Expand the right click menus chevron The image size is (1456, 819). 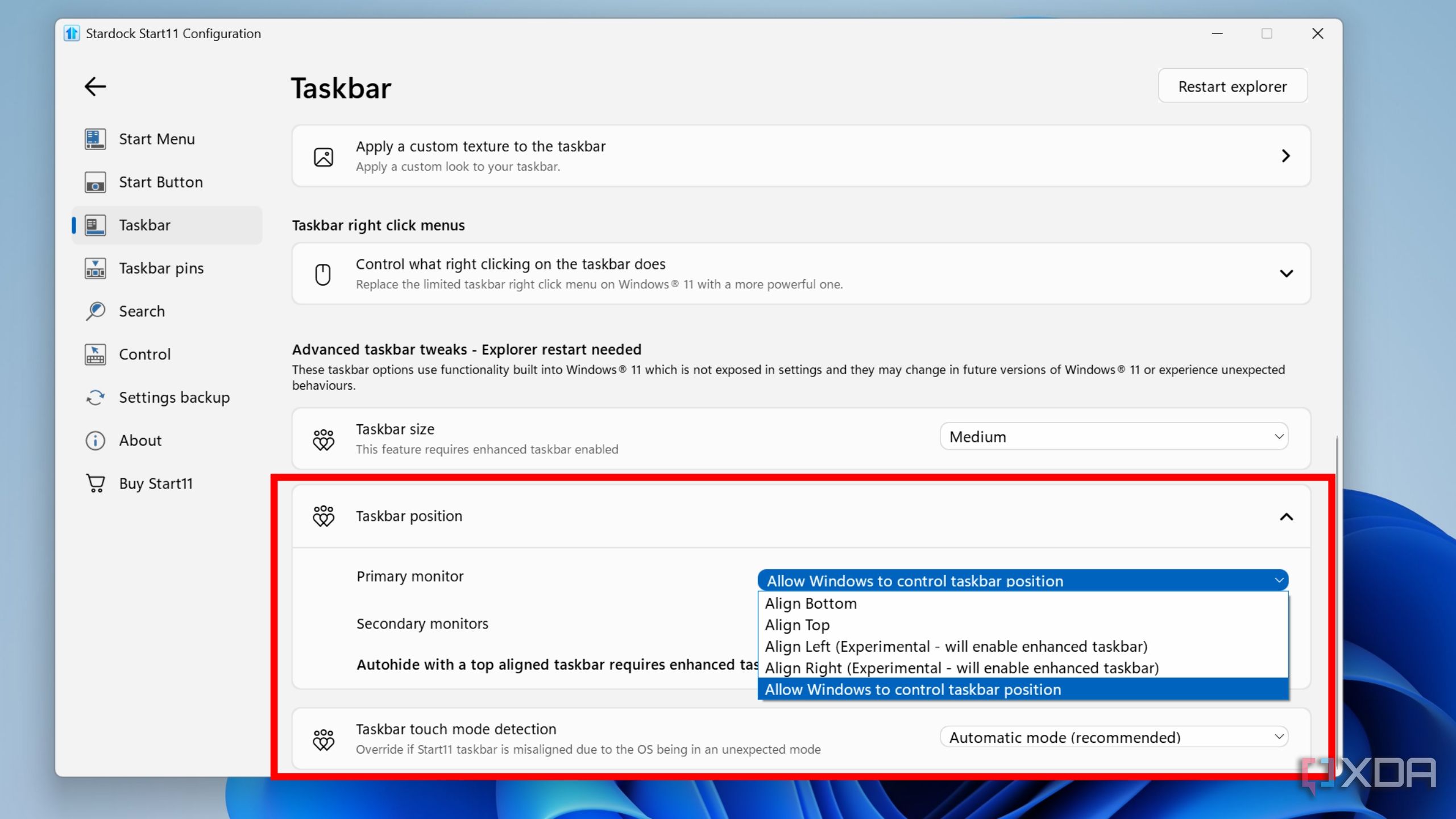coord(1286,274)
